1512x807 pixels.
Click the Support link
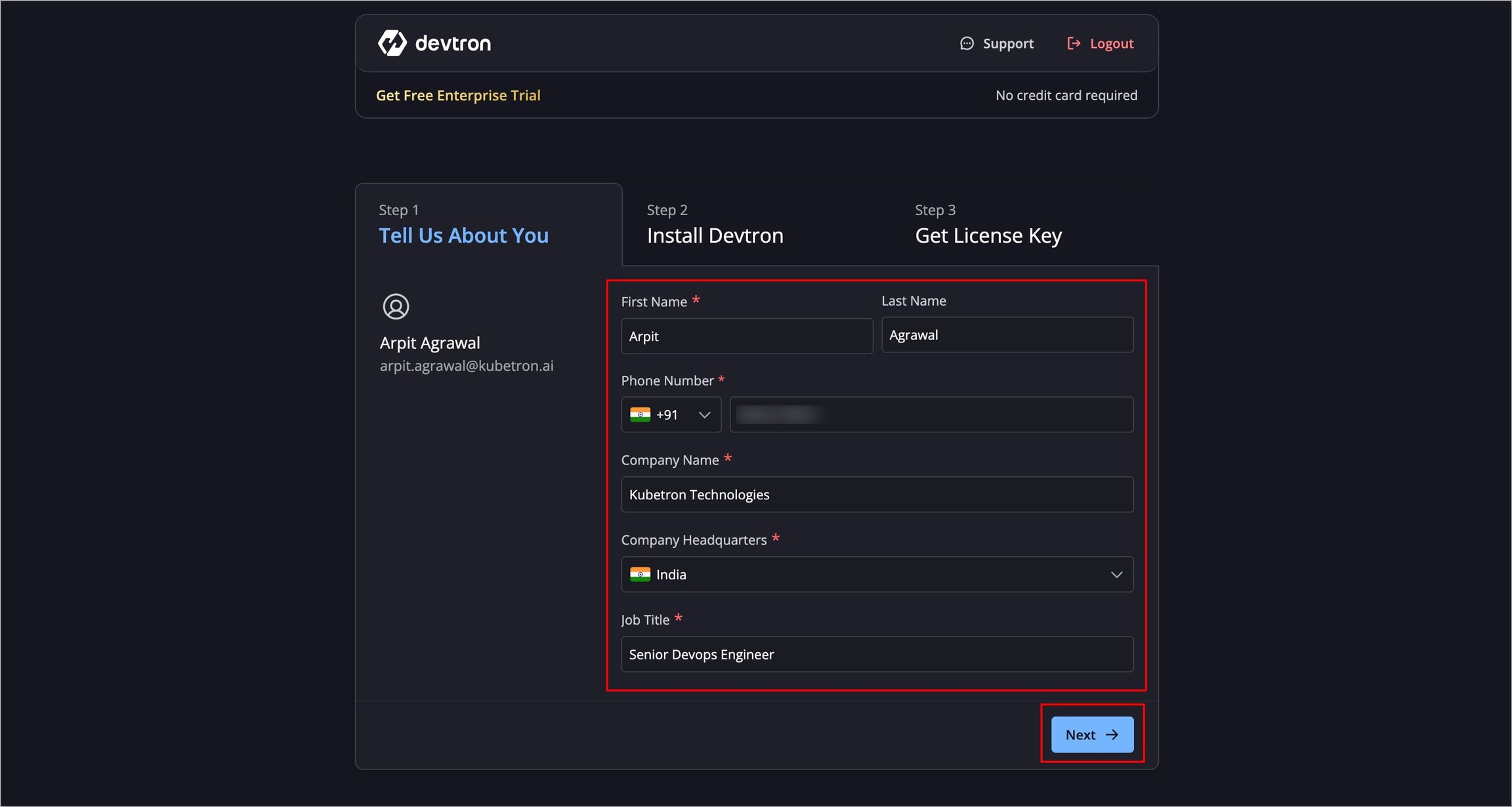point(997,43)
